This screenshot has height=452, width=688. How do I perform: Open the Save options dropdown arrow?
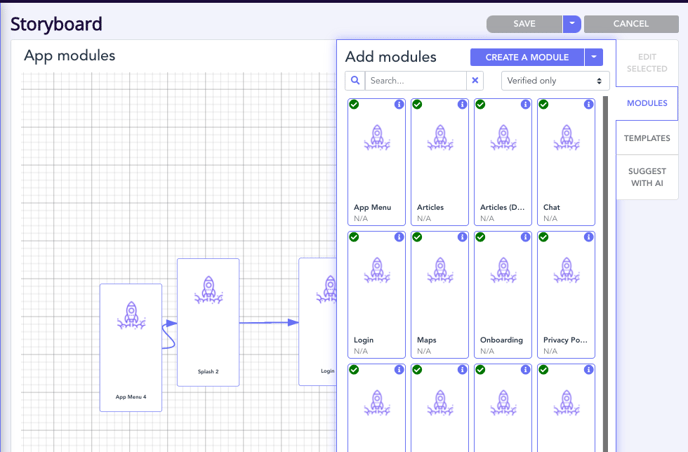572,24
